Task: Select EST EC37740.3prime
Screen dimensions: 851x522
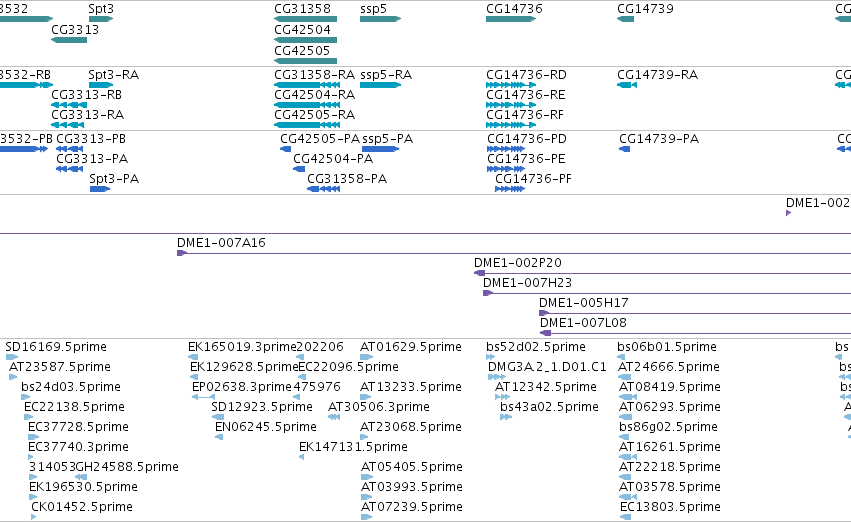Action: click(x=31, y=457)
